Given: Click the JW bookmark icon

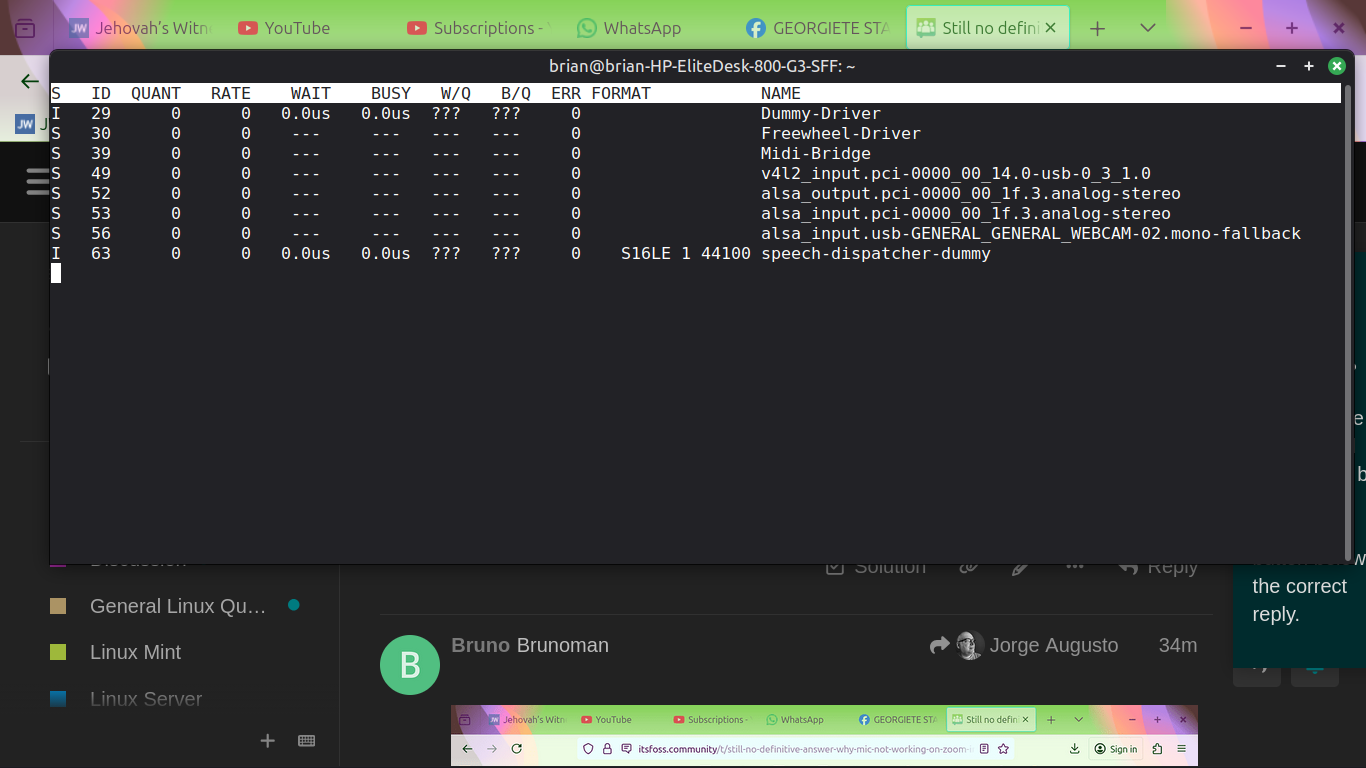Looking at the screenshot, I should click(x=24, y=125).
